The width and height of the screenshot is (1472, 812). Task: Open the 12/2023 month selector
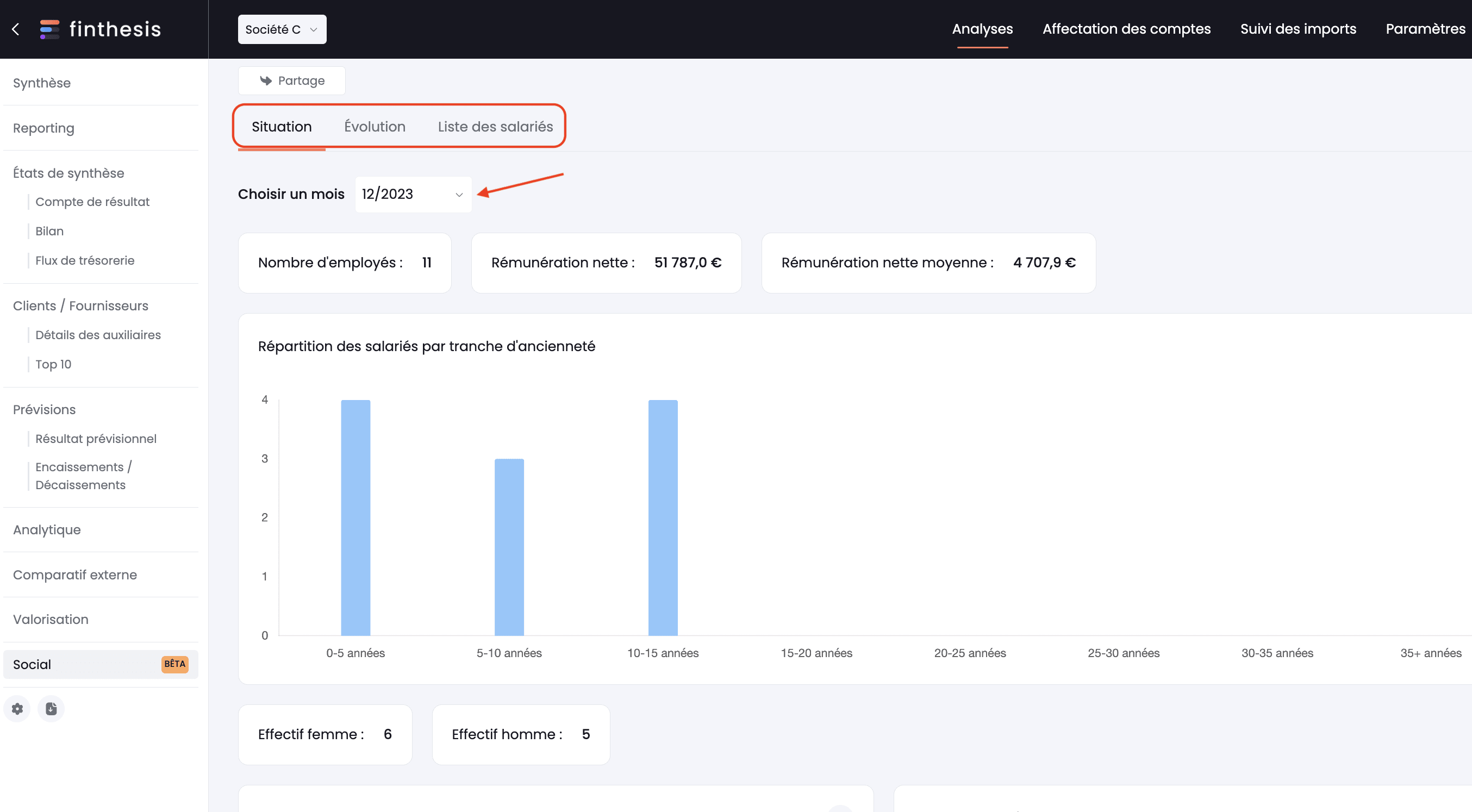tap(411, 193)
